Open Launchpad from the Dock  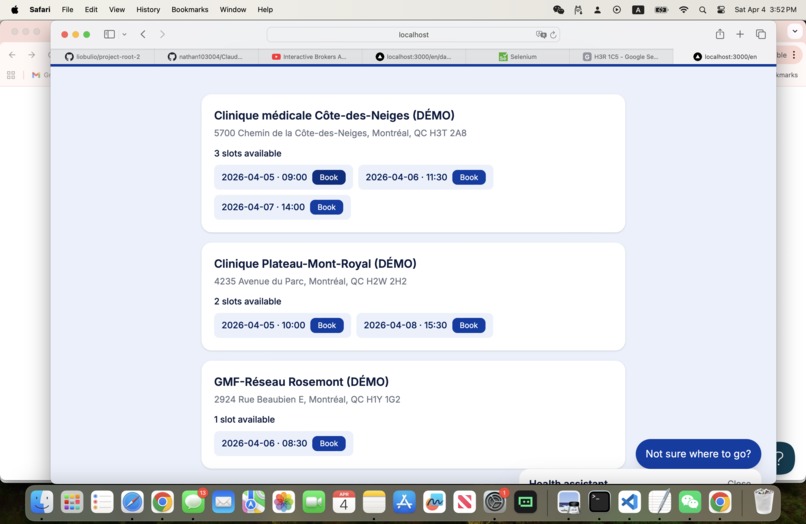coord(72,501)
